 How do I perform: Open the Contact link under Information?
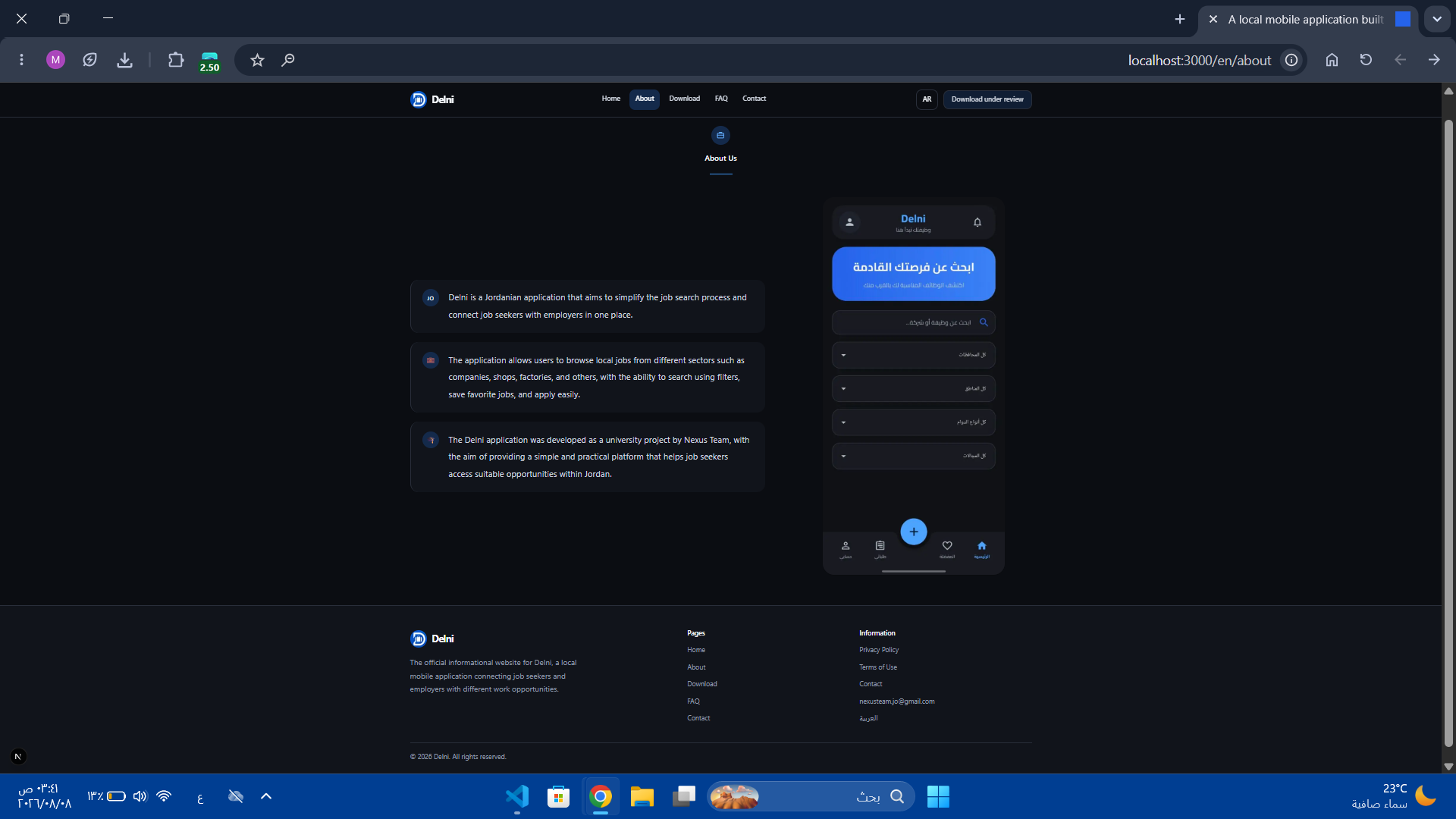tap(871, 684)
